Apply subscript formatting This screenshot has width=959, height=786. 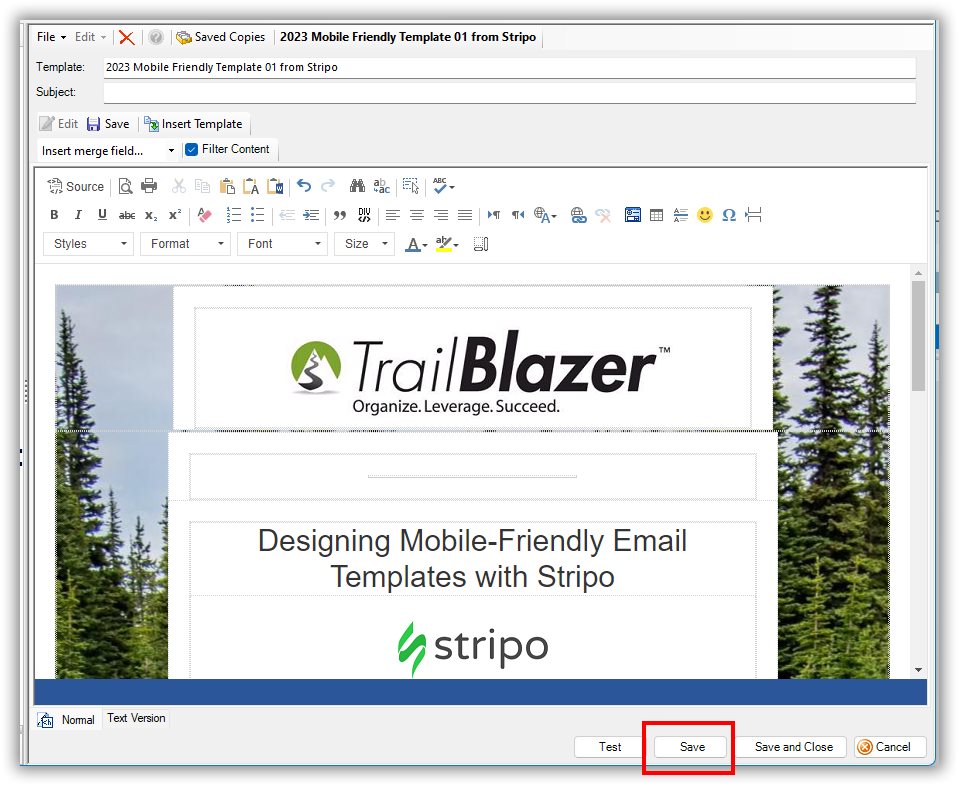[x=151, y=215]
